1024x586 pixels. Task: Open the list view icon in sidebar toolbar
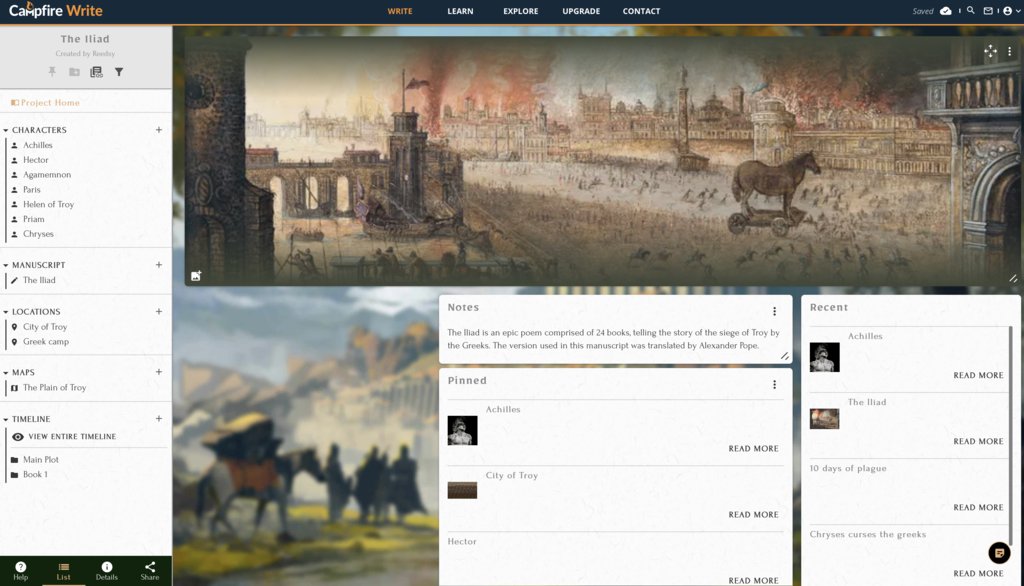click(96, 72)
